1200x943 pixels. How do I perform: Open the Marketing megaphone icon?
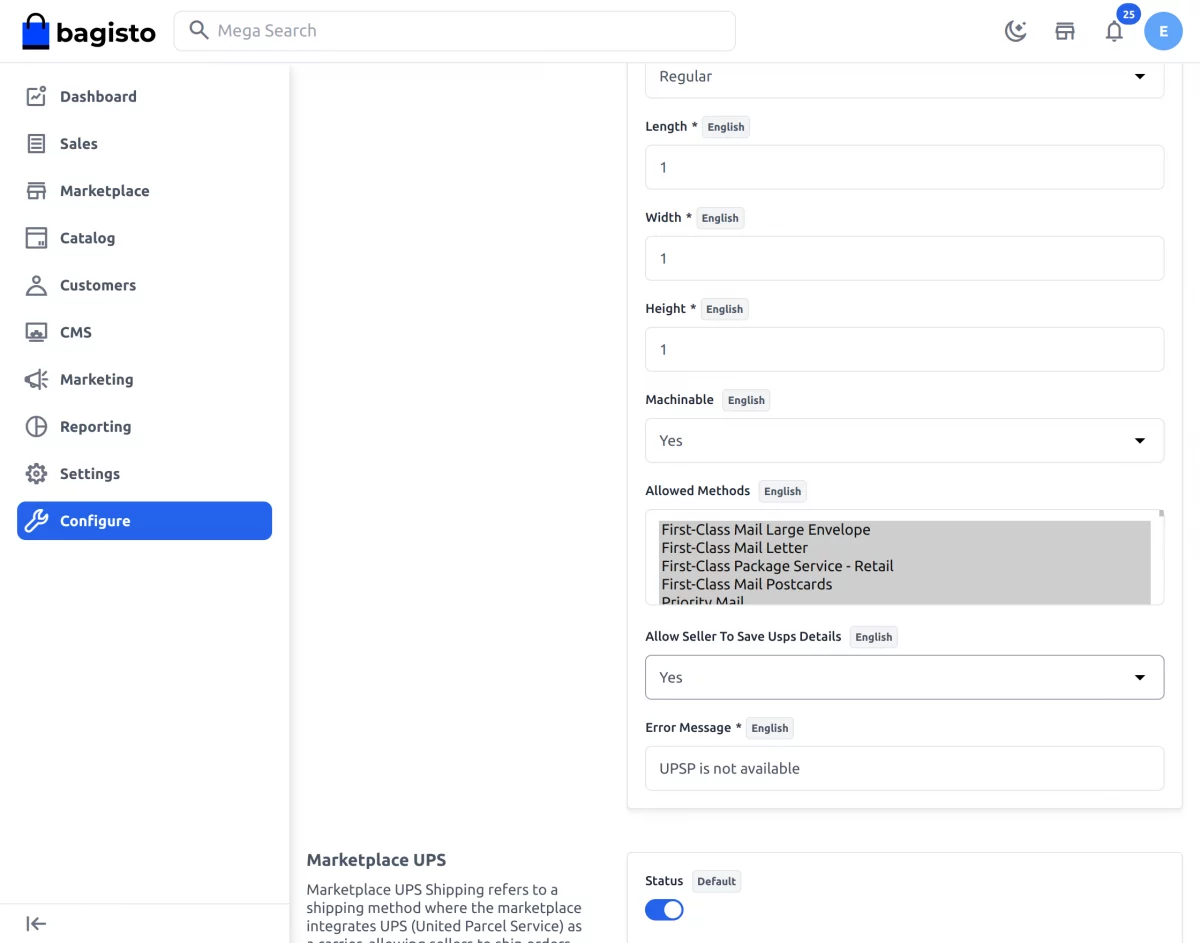[x=36, y=379]
